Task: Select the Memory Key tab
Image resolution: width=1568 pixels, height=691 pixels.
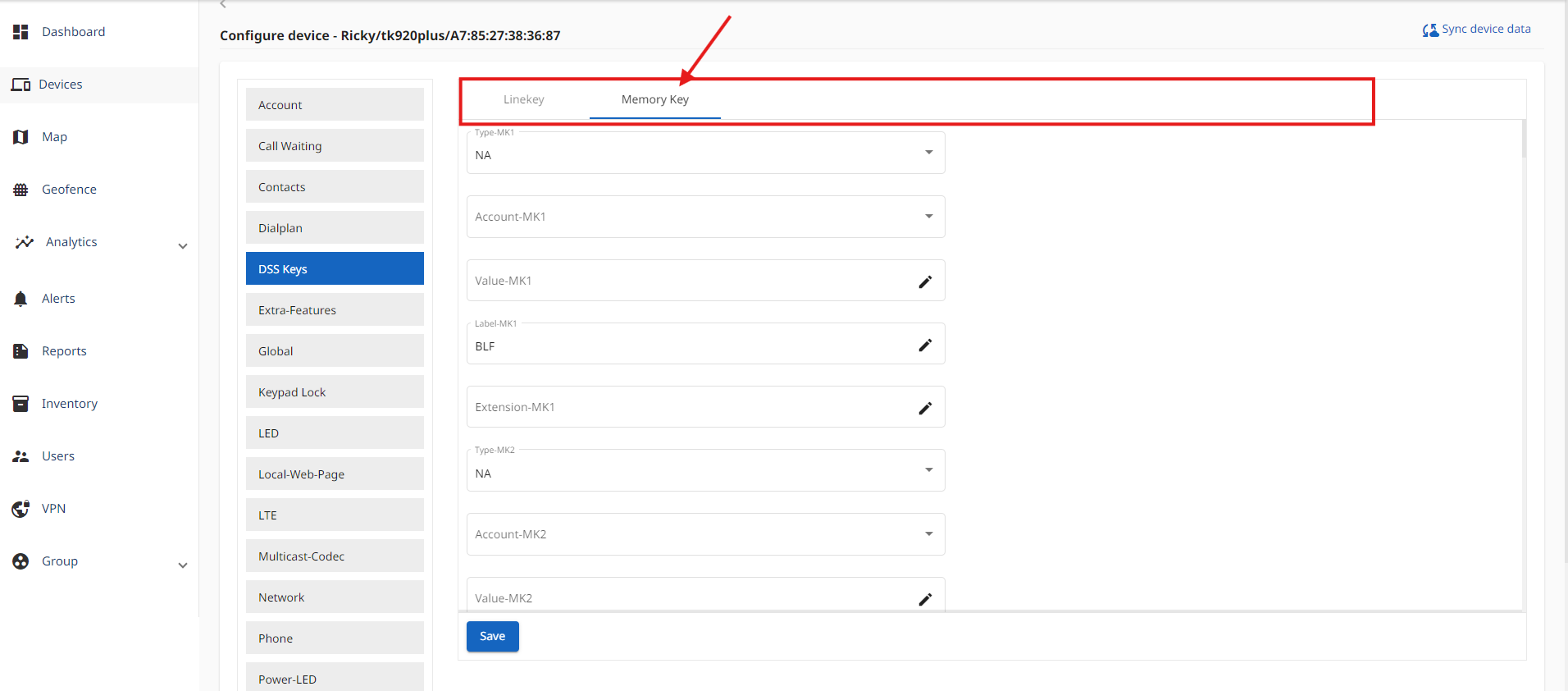Action: coord(654,99)
